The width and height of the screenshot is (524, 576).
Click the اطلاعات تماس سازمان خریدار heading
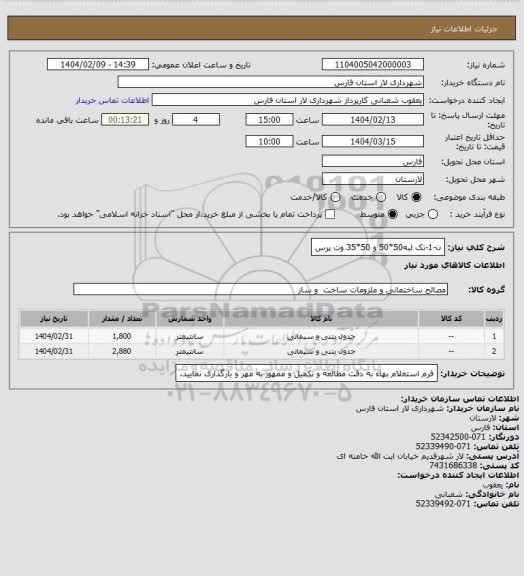[460, 399]
